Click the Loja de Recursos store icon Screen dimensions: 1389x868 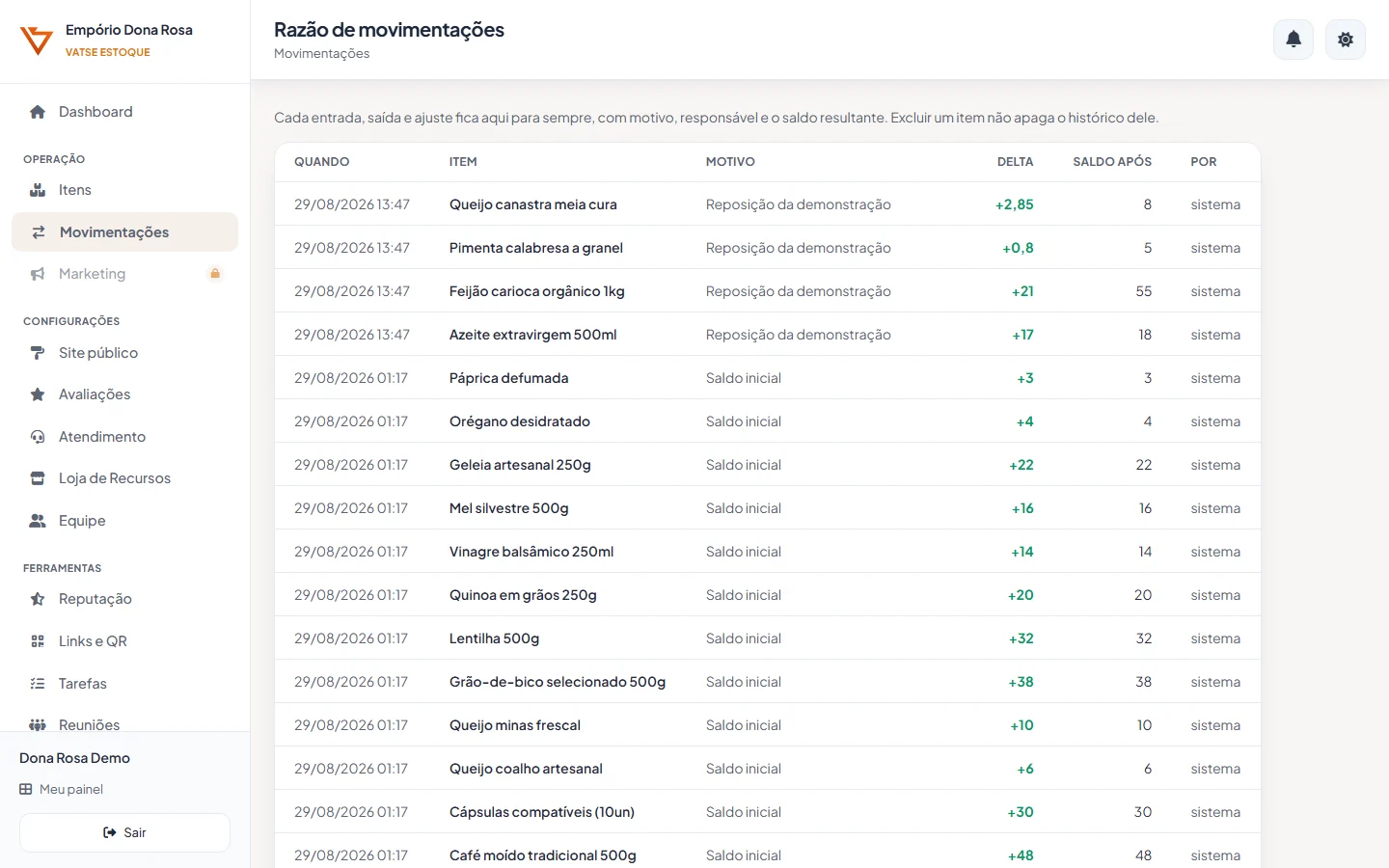[x=38, y=478]
